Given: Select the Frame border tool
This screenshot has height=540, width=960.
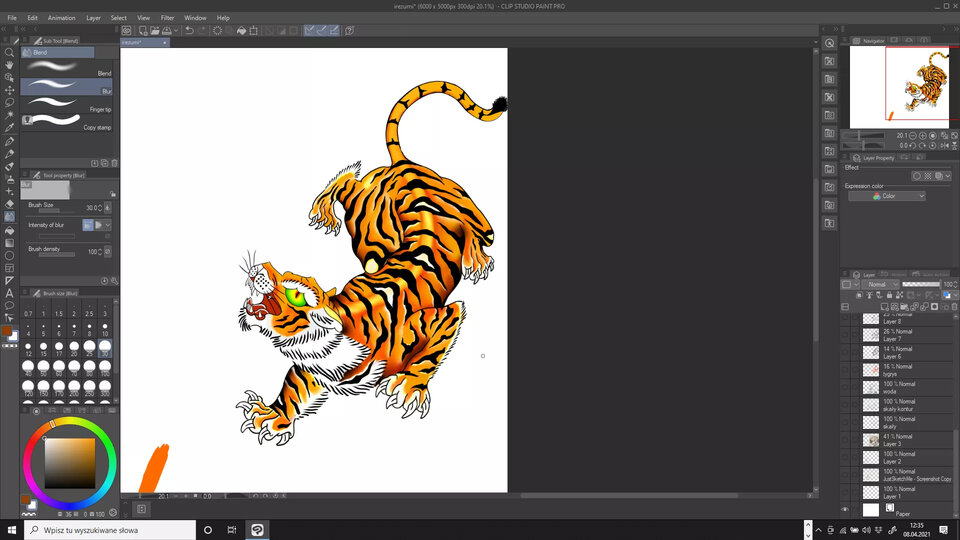Looking at the screenshot, I should (x=9, y=268).
